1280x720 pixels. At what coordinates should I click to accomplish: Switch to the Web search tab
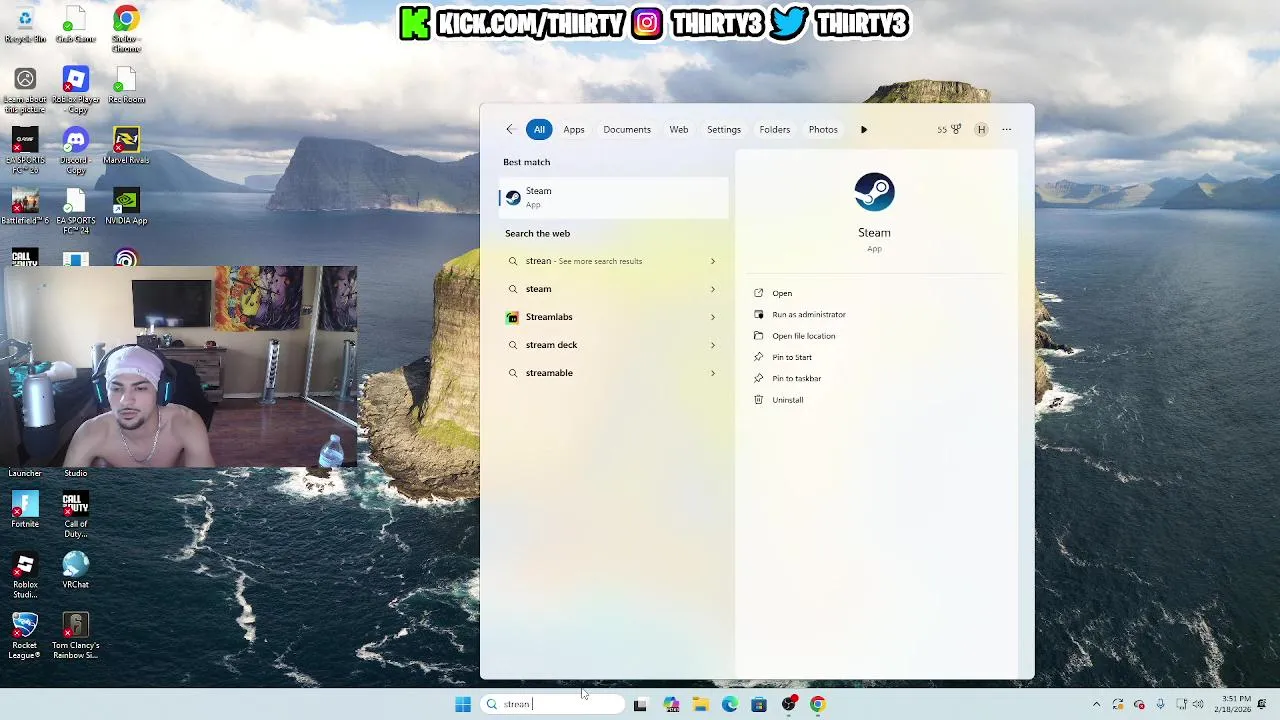679,129
